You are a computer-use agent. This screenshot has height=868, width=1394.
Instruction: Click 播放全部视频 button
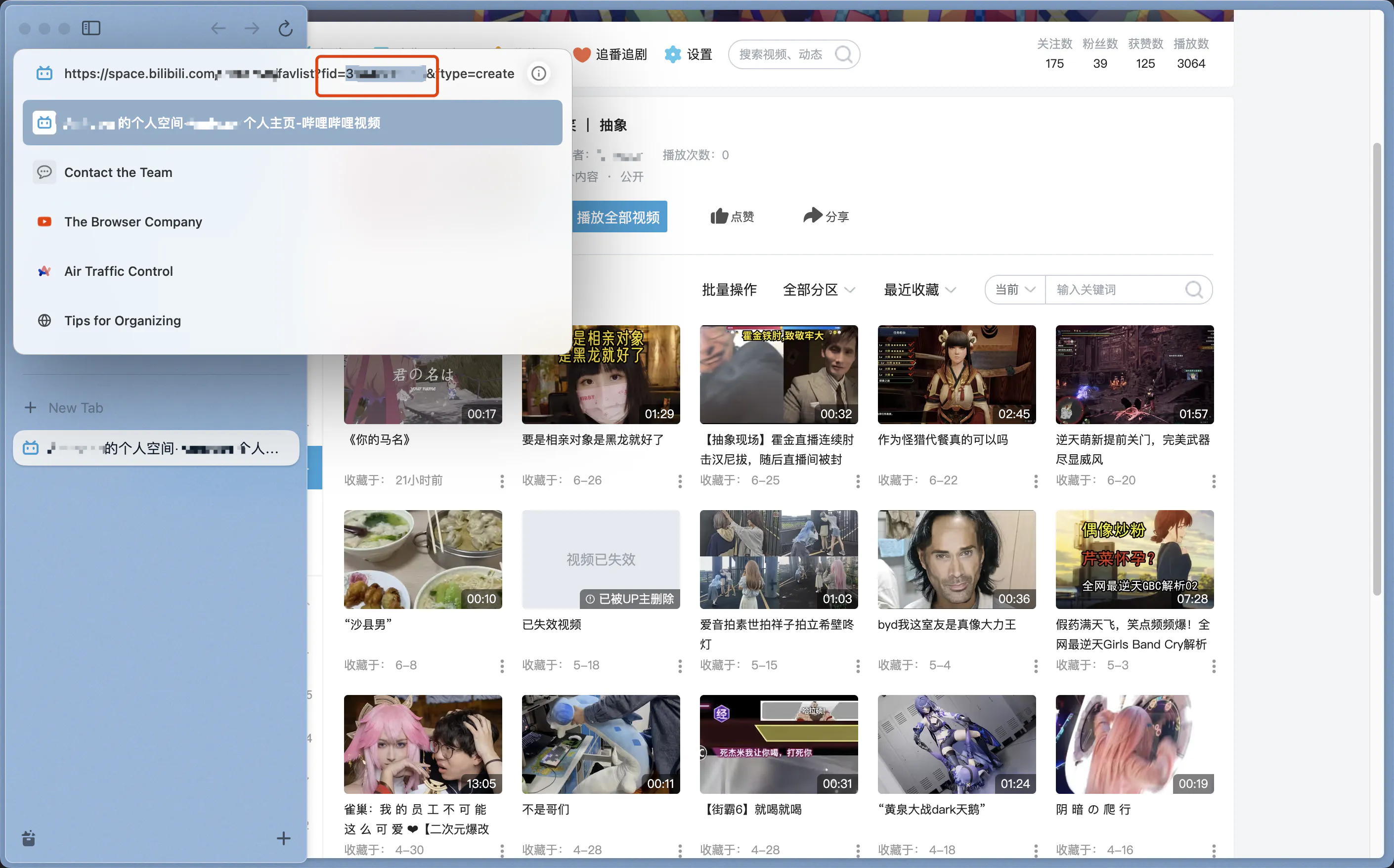[x=618, y=217]
